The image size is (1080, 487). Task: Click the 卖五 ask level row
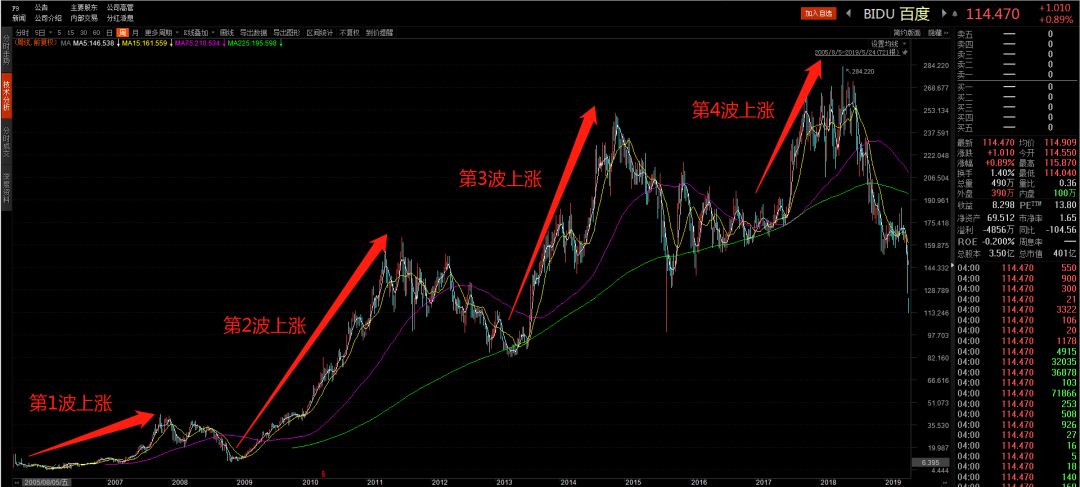coord(1004,34)
